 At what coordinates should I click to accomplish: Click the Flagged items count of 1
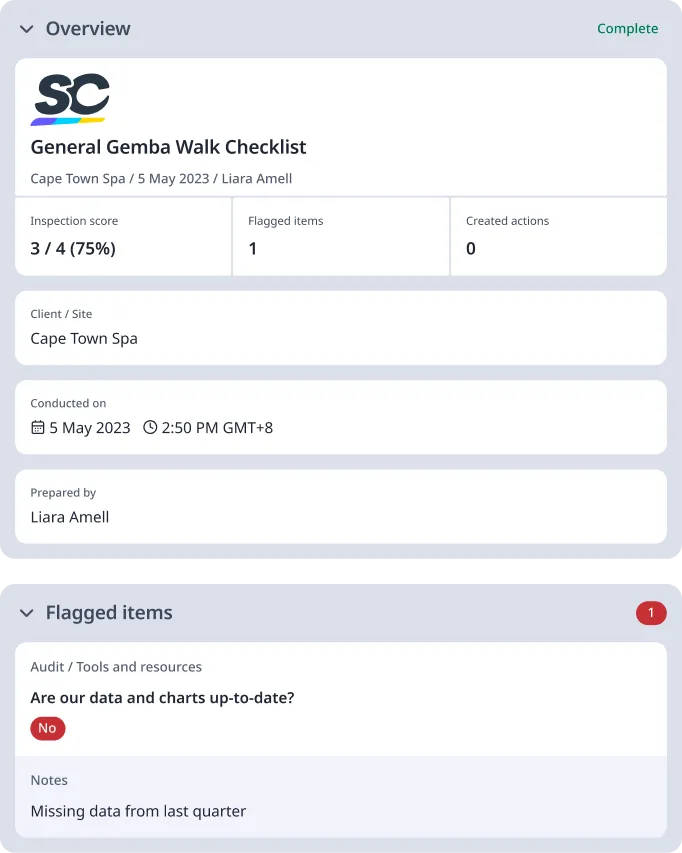[254, 249]
